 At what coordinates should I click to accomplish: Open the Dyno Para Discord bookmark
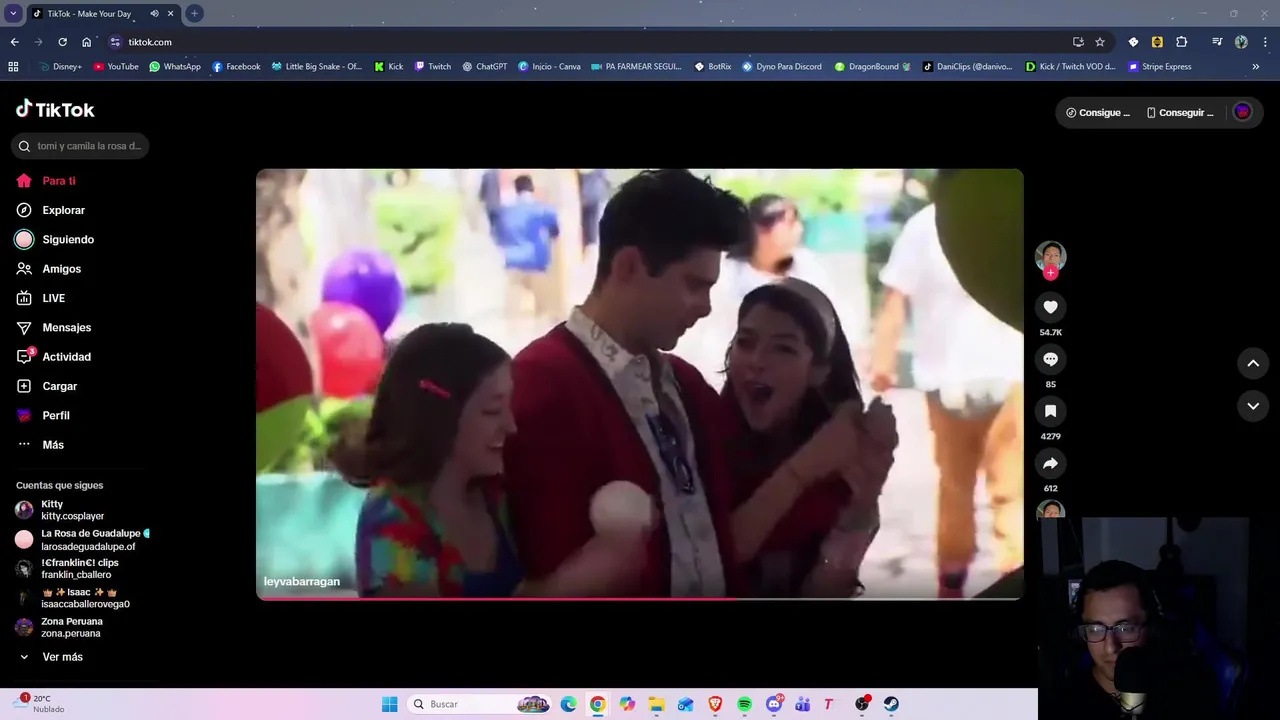(782, 67)
